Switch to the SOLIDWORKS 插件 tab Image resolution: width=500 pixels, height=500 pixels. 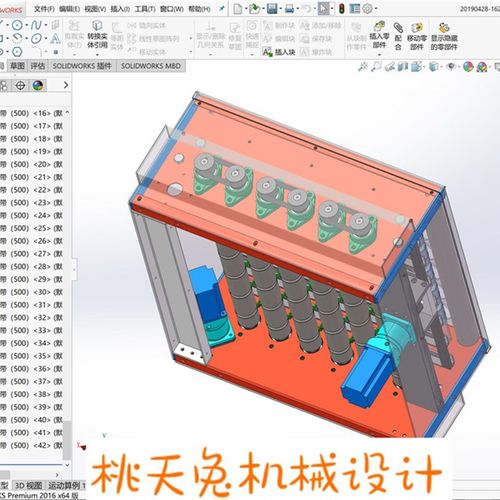[82, 66]
